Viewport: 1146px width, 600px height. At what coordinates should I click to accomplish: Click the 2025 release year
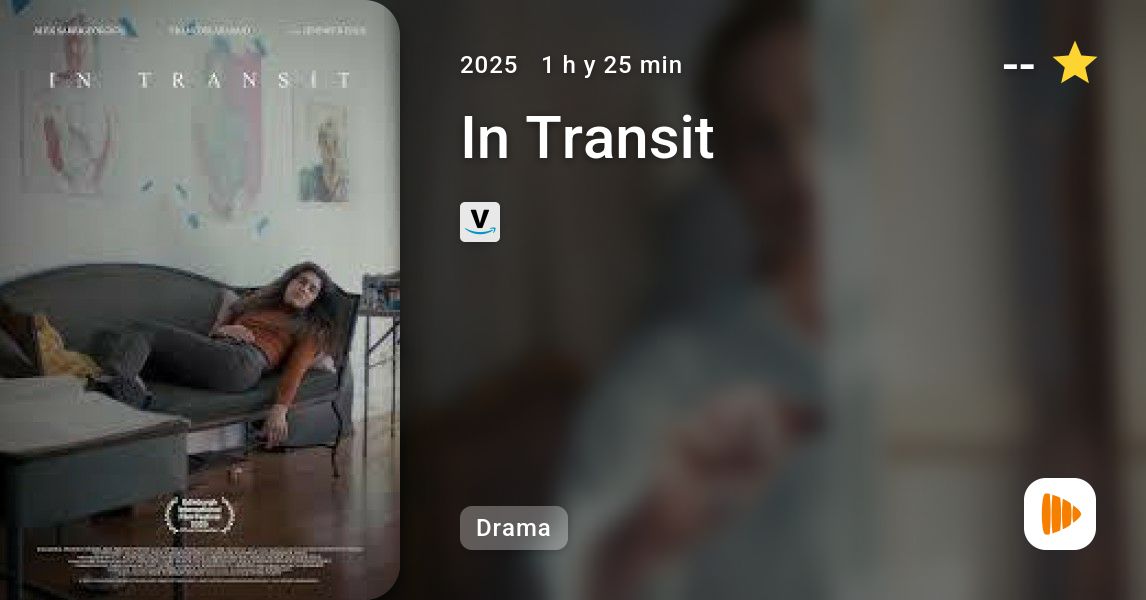[488, 65]
